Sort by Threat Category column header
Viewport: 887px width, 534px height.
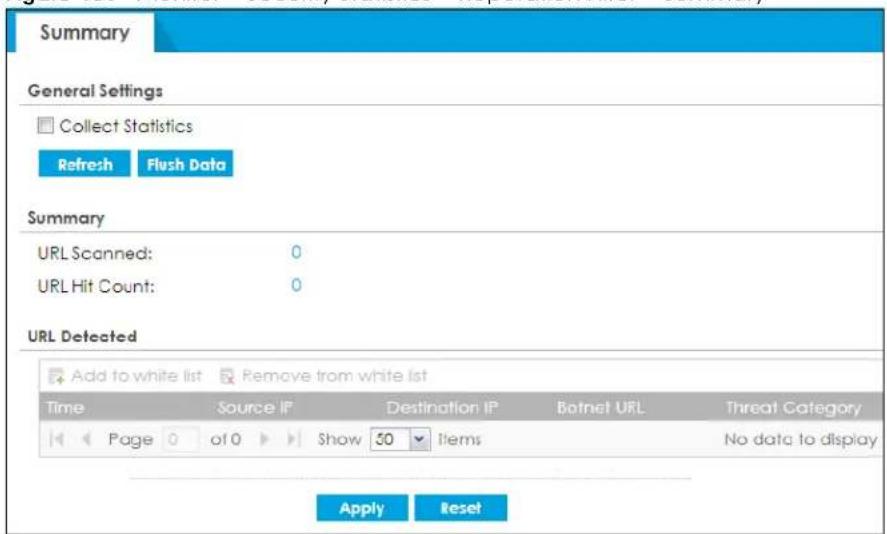pos(794,408)
